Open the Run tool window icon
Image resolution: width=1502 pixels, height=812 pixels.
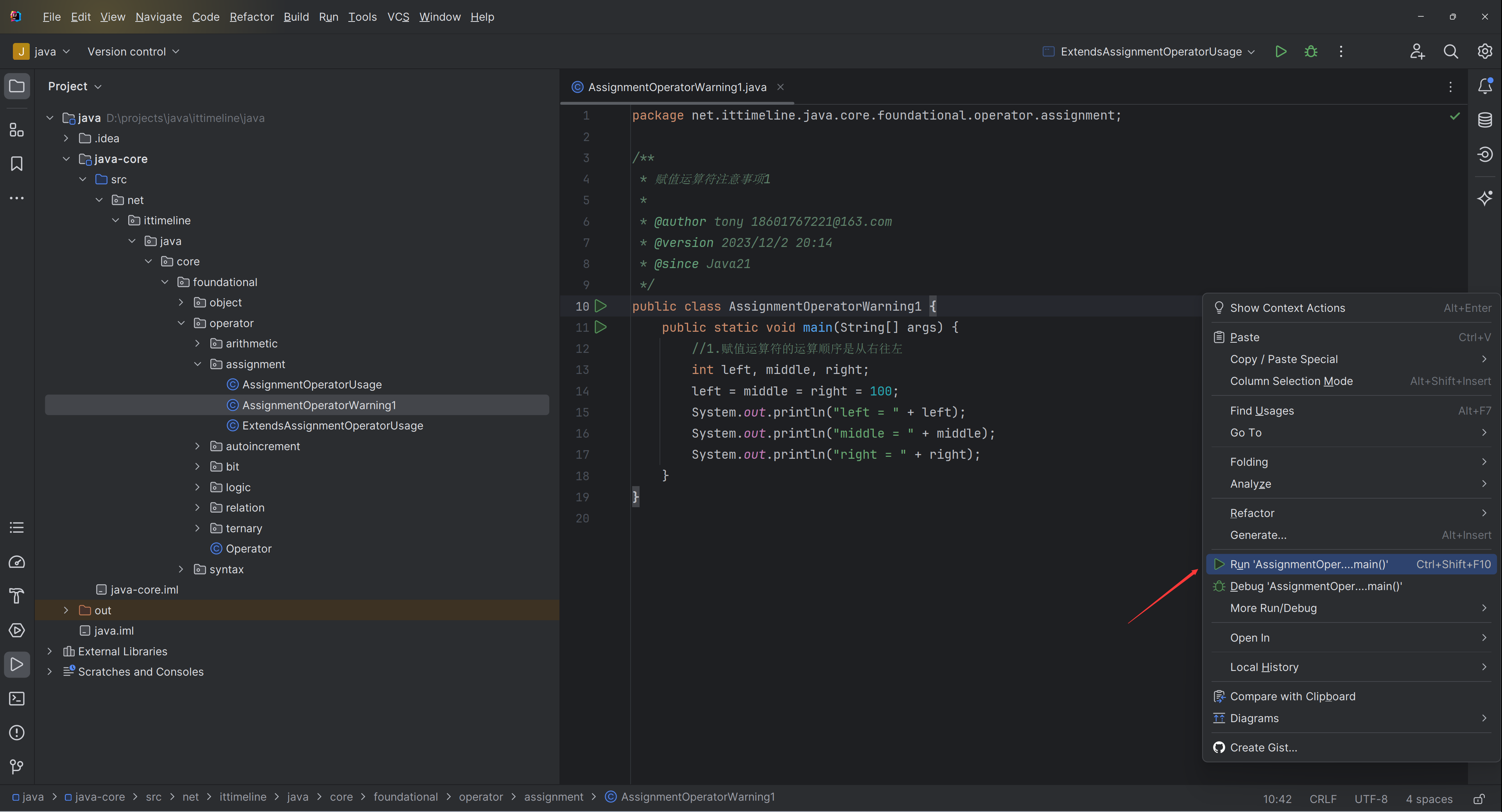point(17,665)
